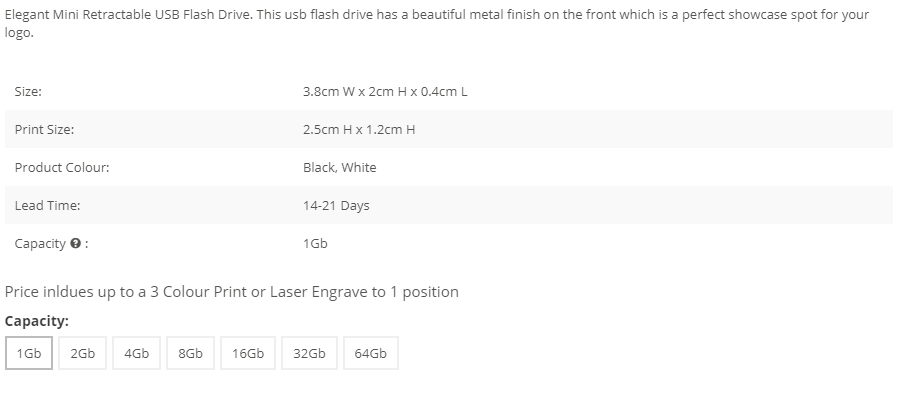Click the Lead Time row label
The image size is (898, 410).
tap(48, 206)
